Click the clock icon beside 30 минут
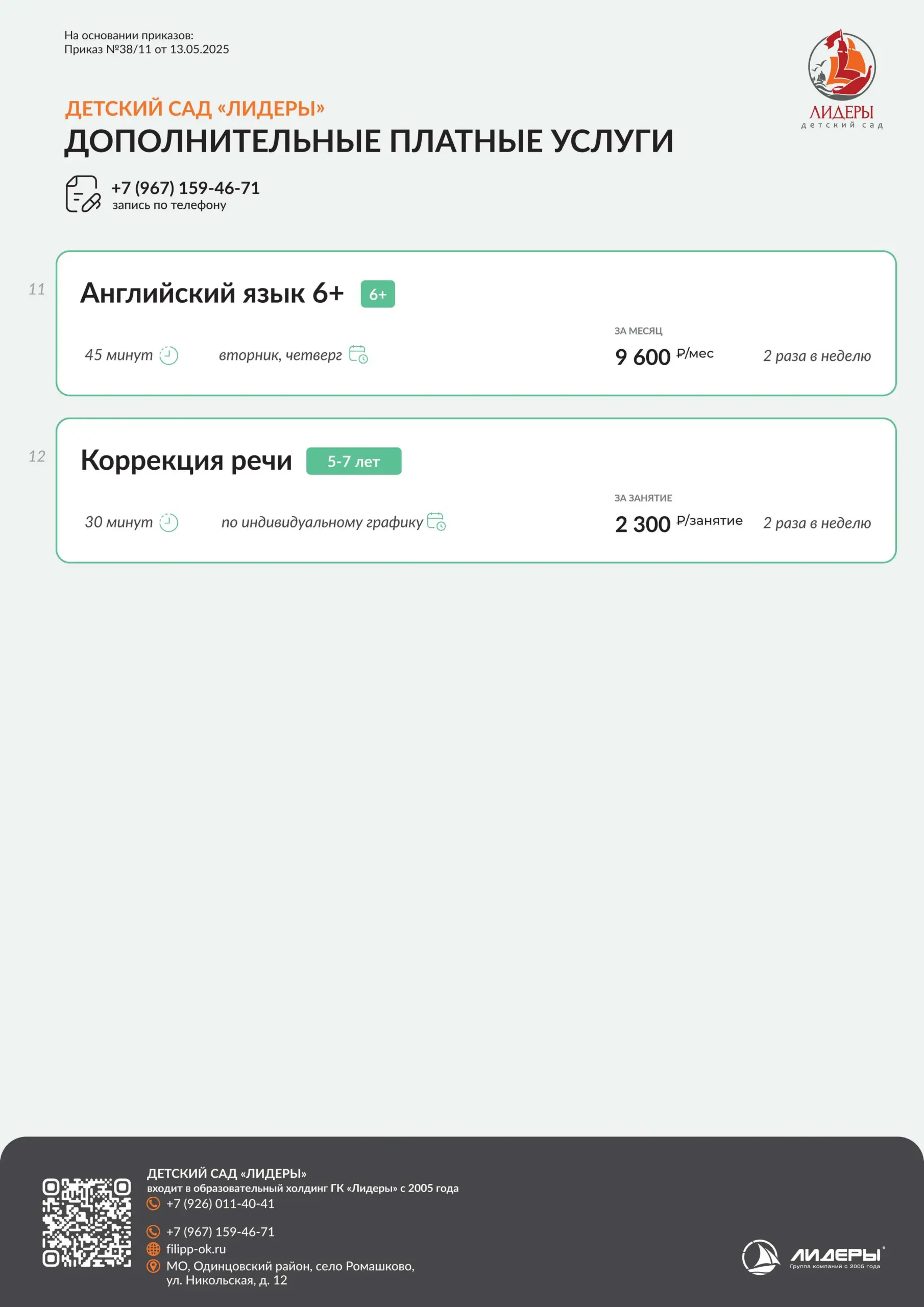The image size is (924, 1307). coord(168,523)
